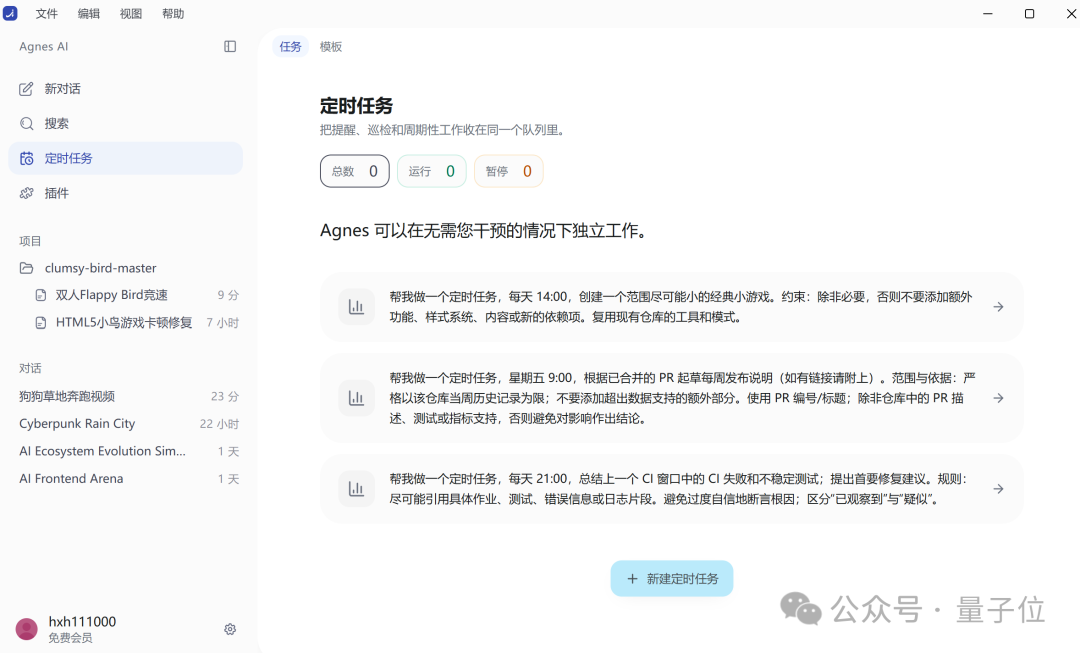Open the 双人Flappy Bird竞速 conversation
1080x653 pixels.
[125, 295]
